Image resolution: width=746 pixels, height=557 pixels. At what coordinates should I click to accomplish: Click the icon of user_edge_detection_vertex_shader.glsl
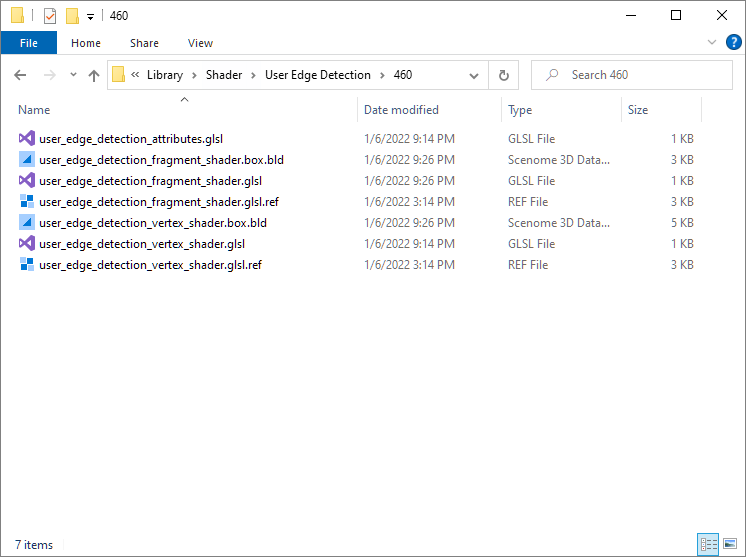click(x=27, y=243)
